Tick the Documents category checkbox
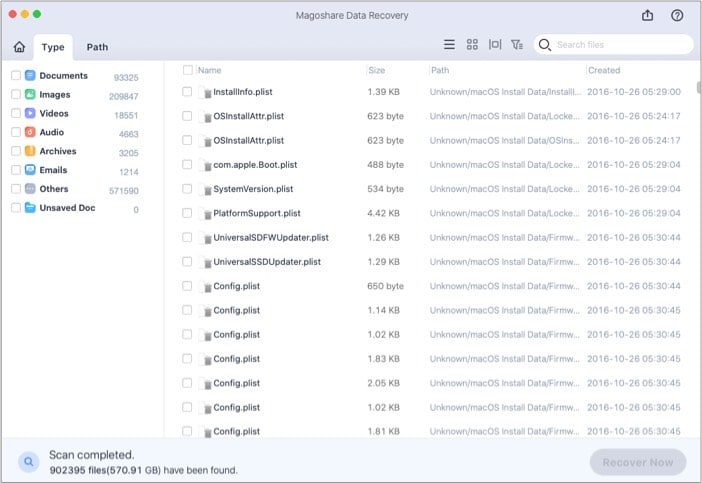 [16, 75]
